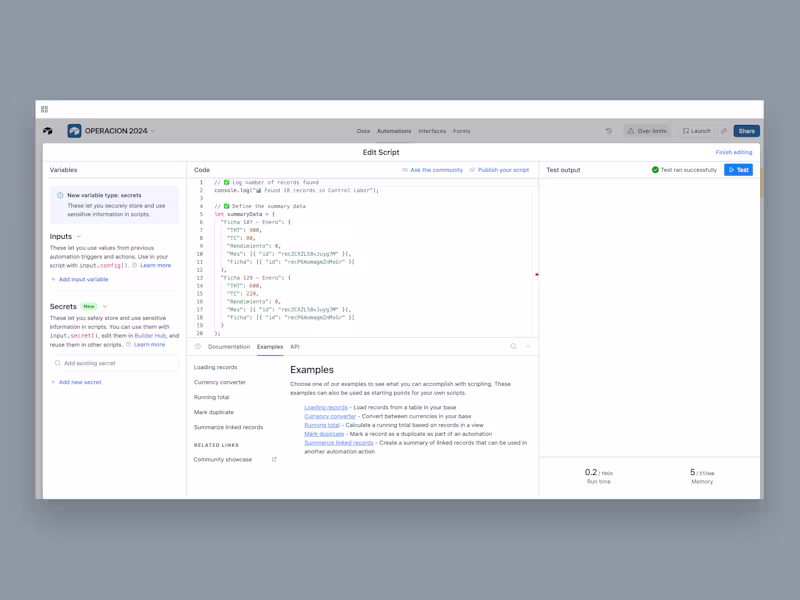Click the info icon in secrets notice
Image resolution: width=800 pixels, height=600 pixels.
(x=60, y=195)
